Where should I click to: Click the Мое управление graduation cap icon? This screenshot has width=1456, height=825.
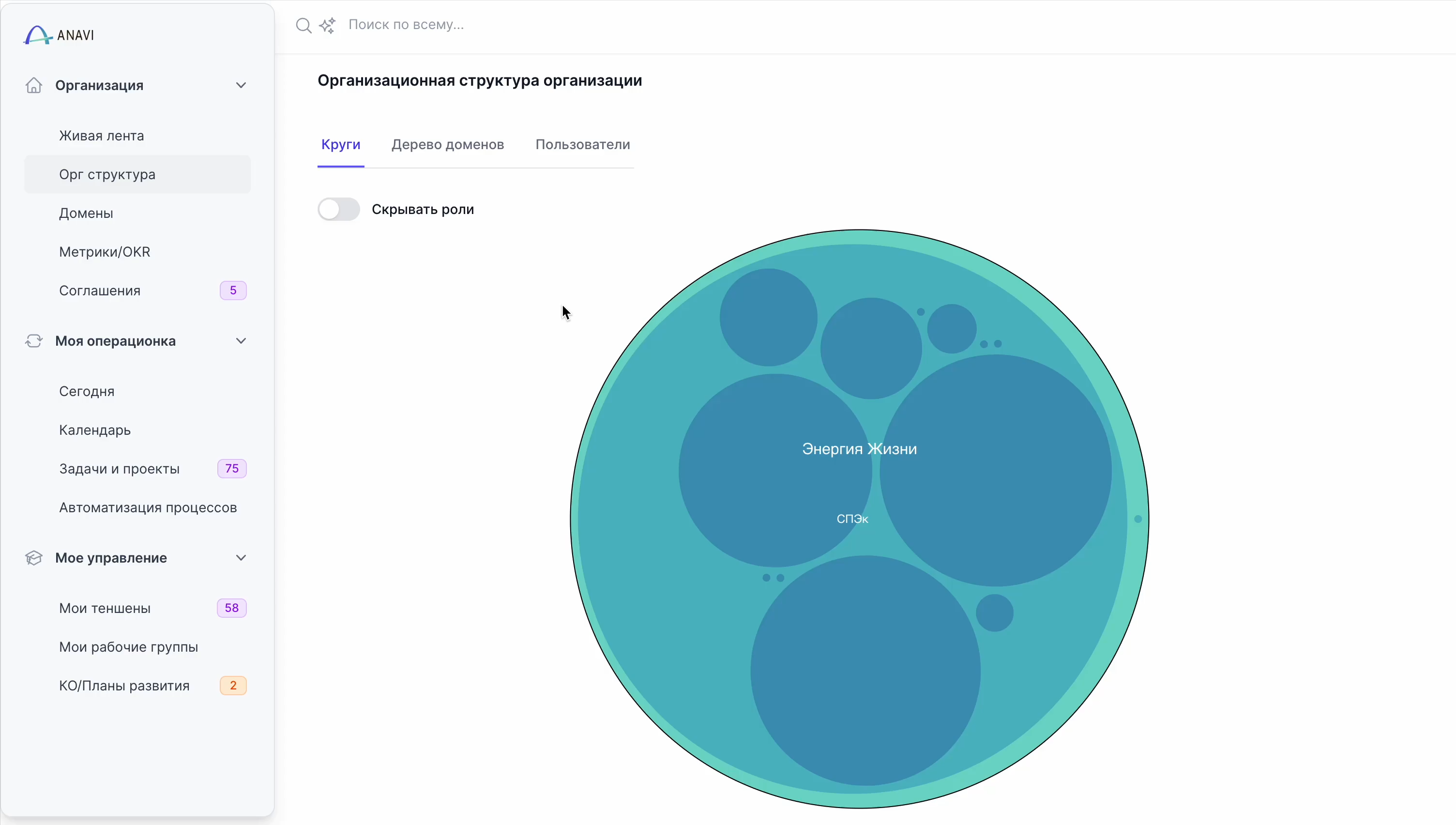34,558
